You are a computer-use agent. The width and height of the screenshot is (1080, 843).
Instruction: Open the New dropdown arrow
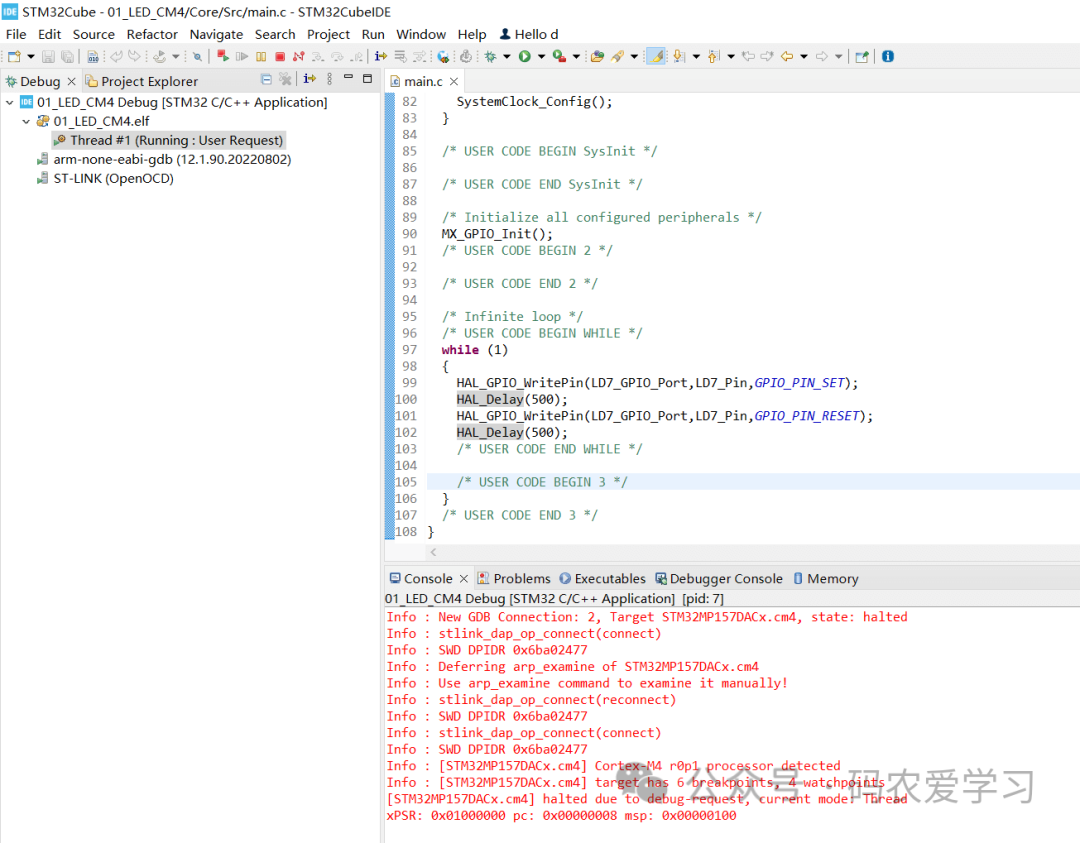click(x=30, y=56)
